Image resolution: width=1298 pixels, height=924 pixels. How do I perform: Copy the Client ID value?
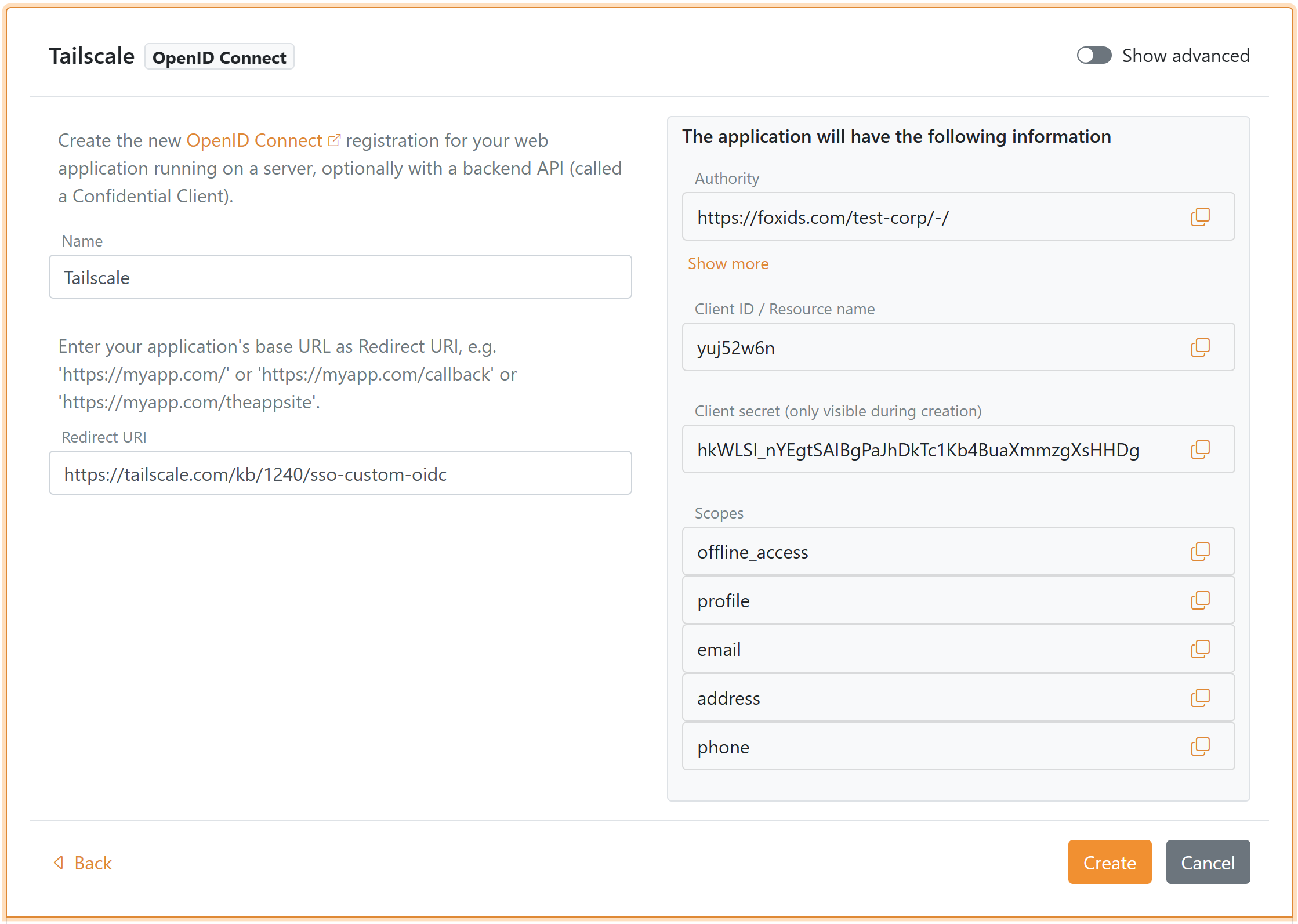(1201, 347)
